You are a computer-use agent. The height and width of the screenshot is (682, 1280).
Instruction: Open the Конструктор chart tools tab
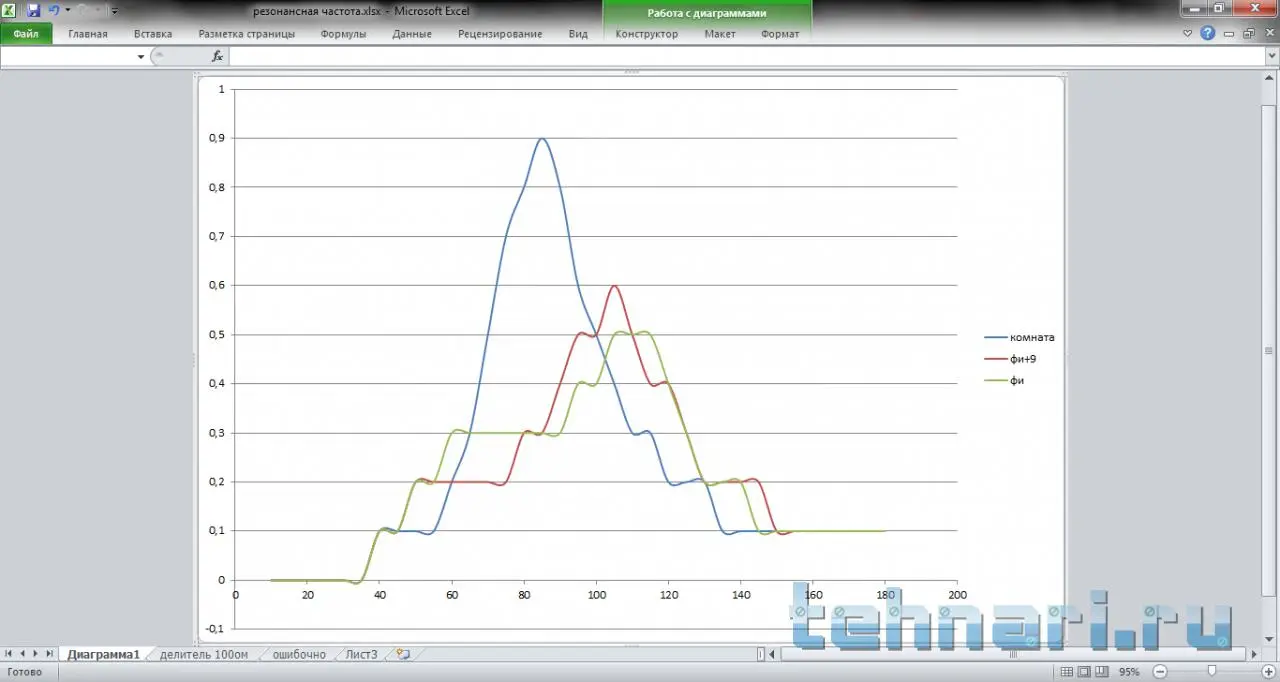click(x=647, y=34)
